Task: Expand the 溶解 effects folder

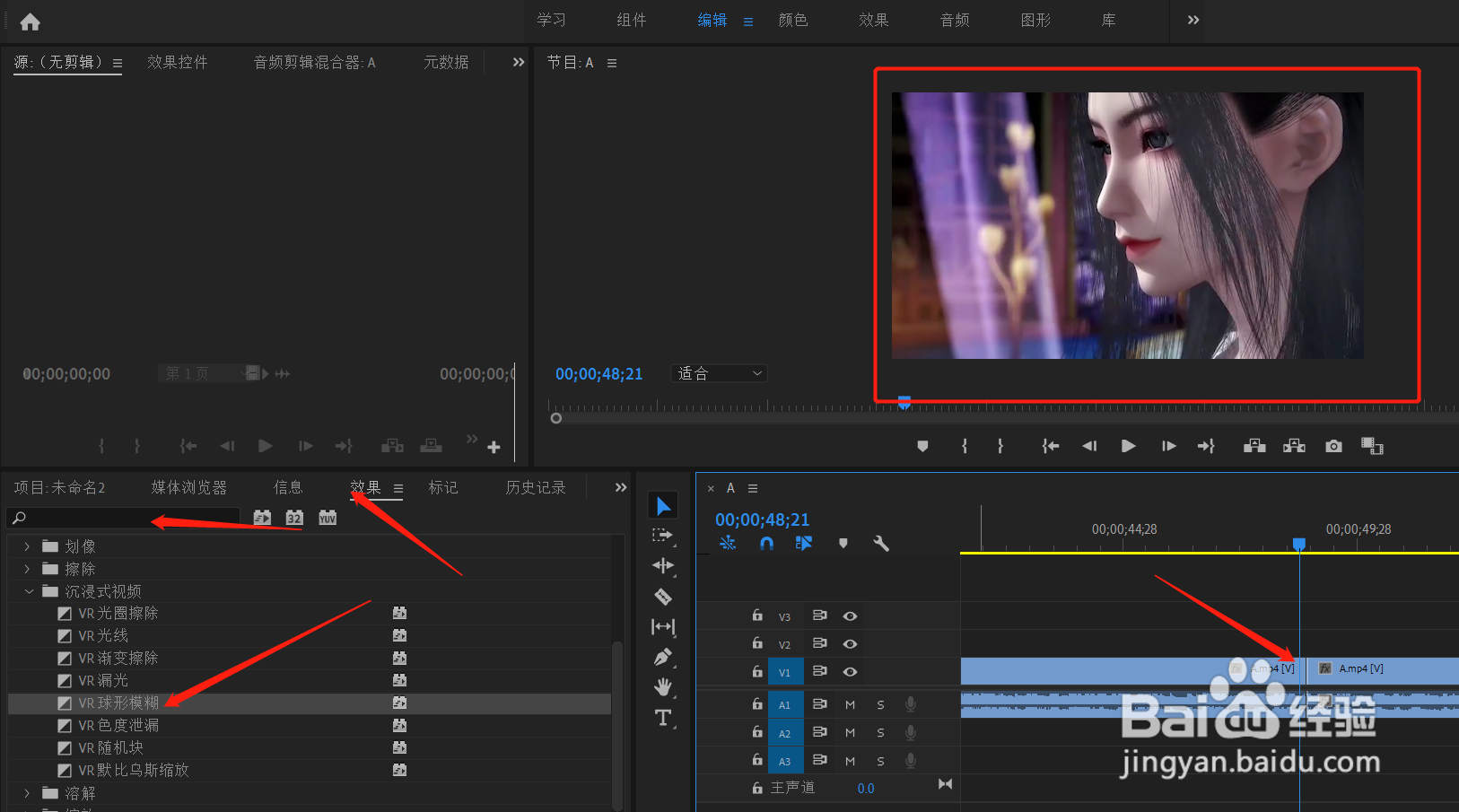Action: (27, 793)
